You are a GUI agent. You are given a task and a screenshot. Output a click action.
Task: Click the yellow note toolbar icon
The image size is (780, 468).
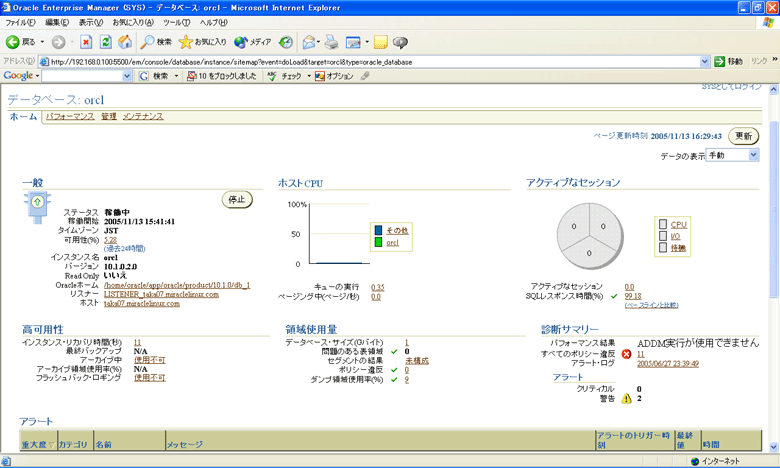point(381,42)
